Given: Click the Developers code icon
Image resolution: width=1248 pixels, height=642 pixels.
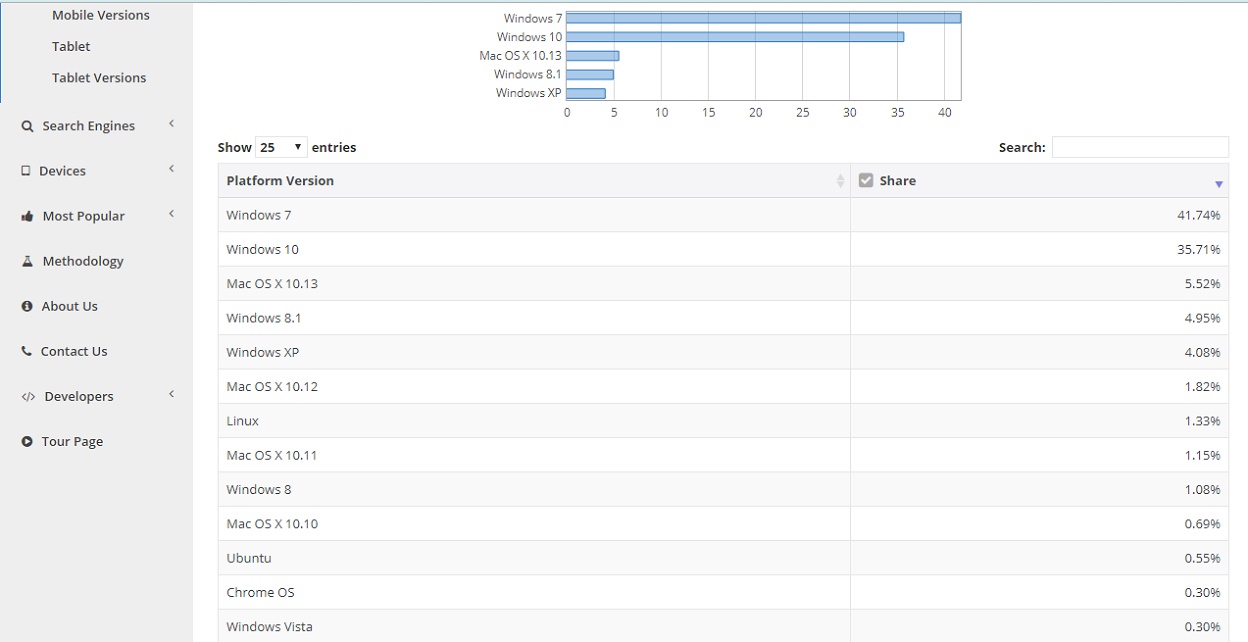Looking at the screenshot, I should coord(28,397).
